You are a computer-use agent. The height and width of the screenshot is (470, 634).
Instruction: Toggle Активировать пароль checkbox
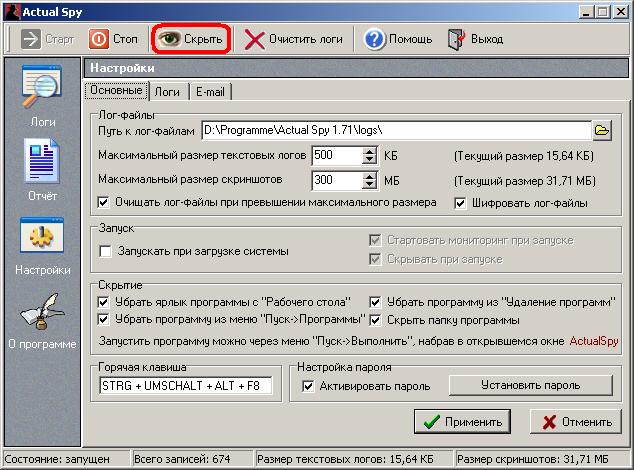[308, 386]
